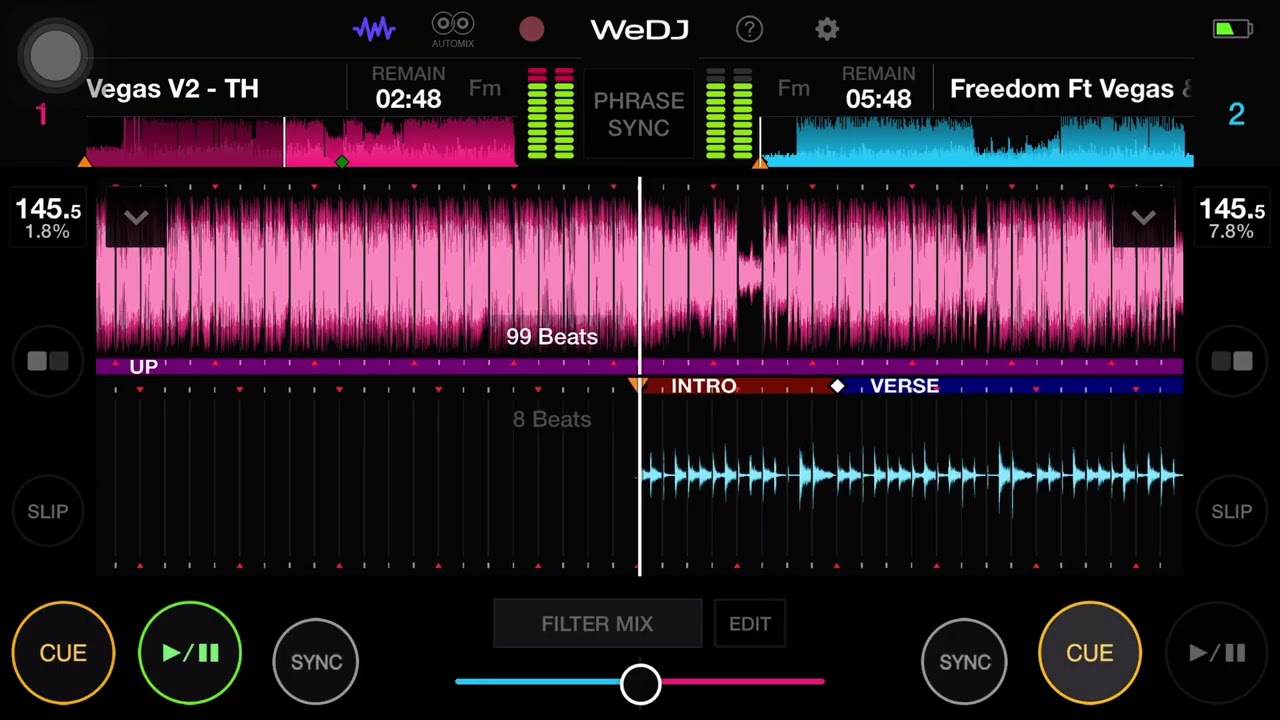1280x720 pixels.
Task: Toggle Phrase Sync
Action: pos(639,114)
